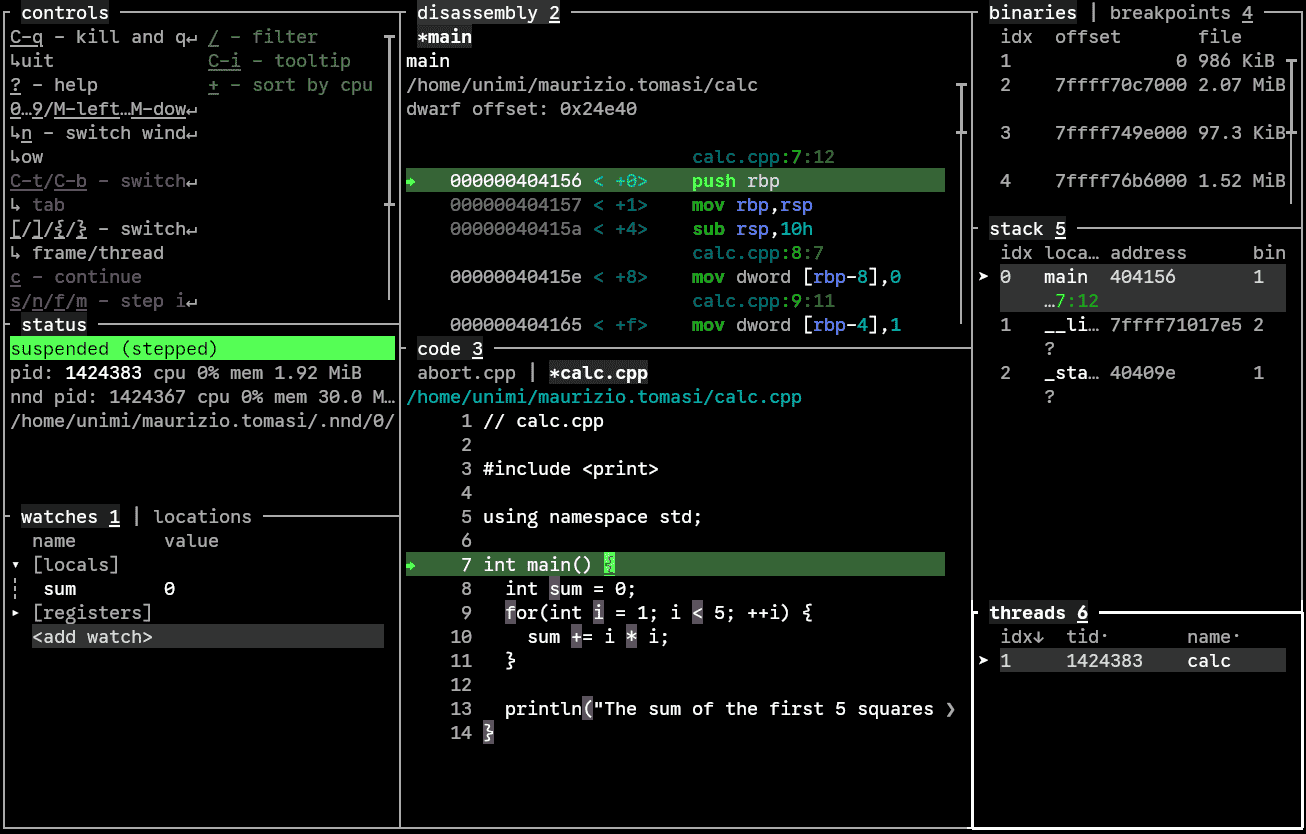Click the disassembly panel scrollbar
This screenshot has width=1306, height=834.
point(962,110)
